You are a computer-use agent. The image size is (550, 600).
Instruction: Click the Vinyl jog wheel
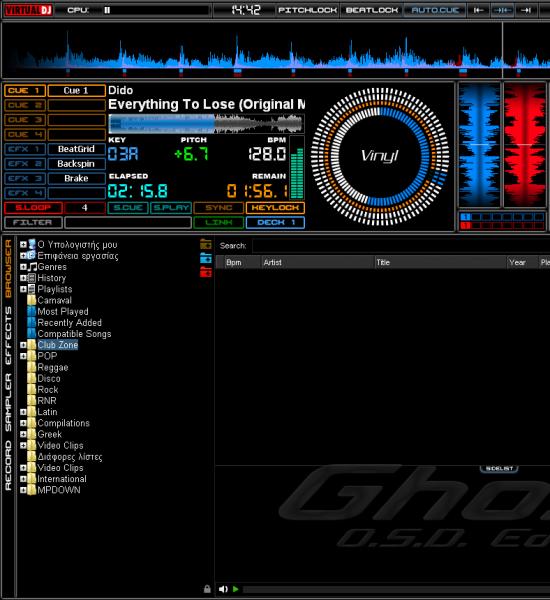(x=380, y=157)
